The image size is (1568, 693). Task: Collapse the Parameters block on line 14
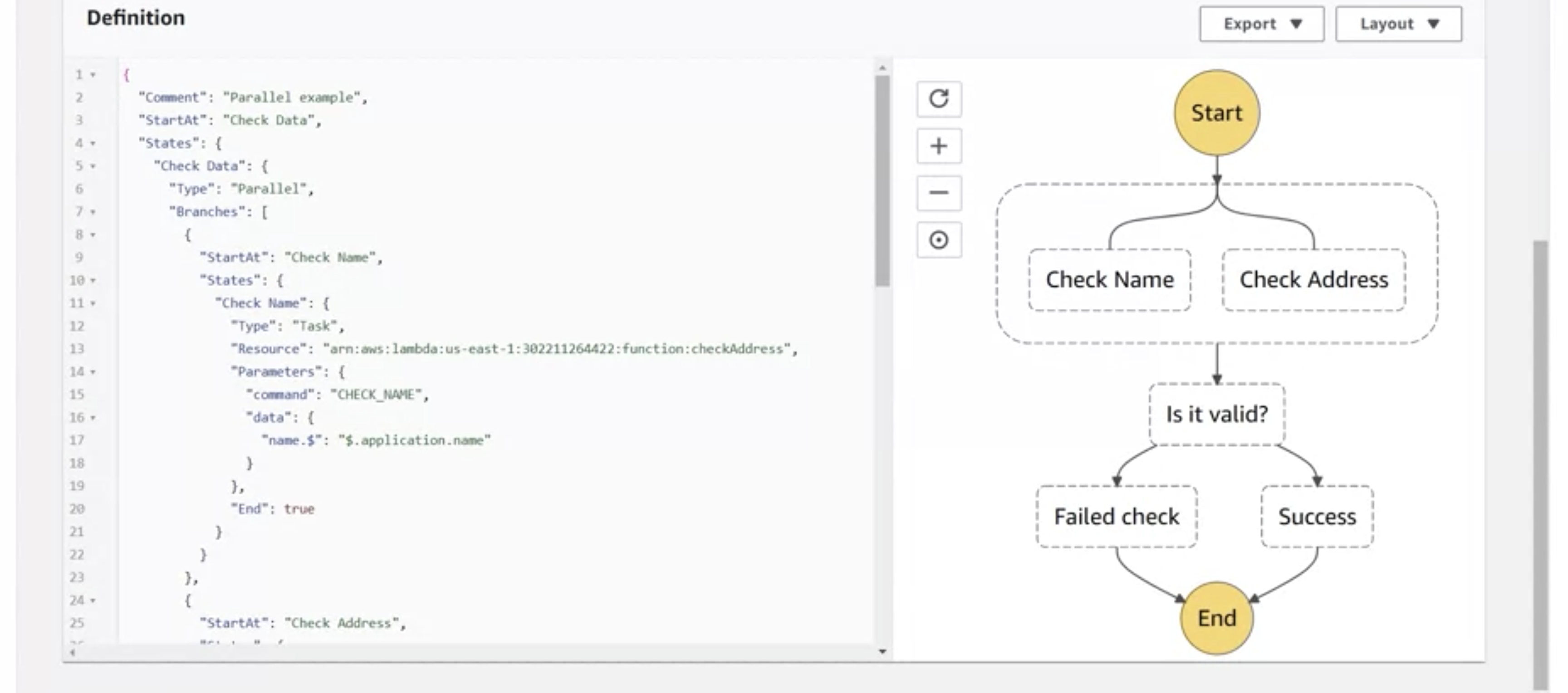tap(92, 372)
